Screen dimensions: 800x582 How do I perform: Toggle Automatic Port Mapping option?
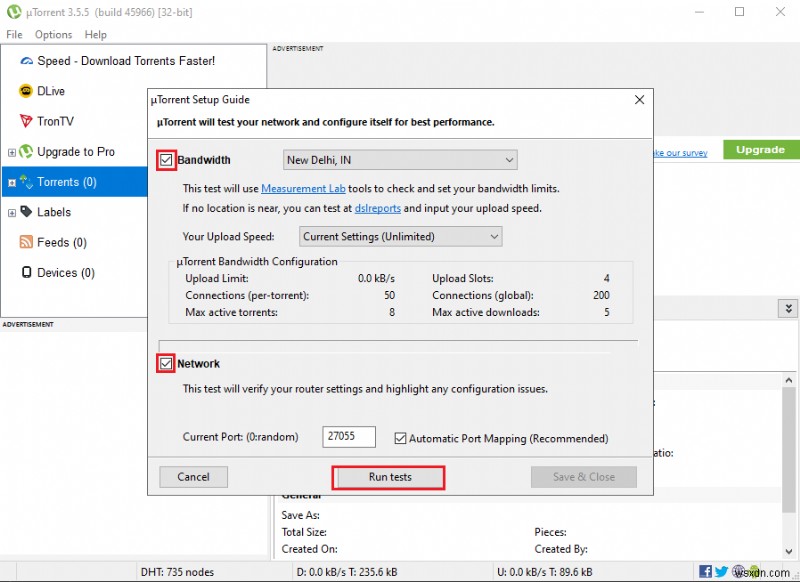401,438
